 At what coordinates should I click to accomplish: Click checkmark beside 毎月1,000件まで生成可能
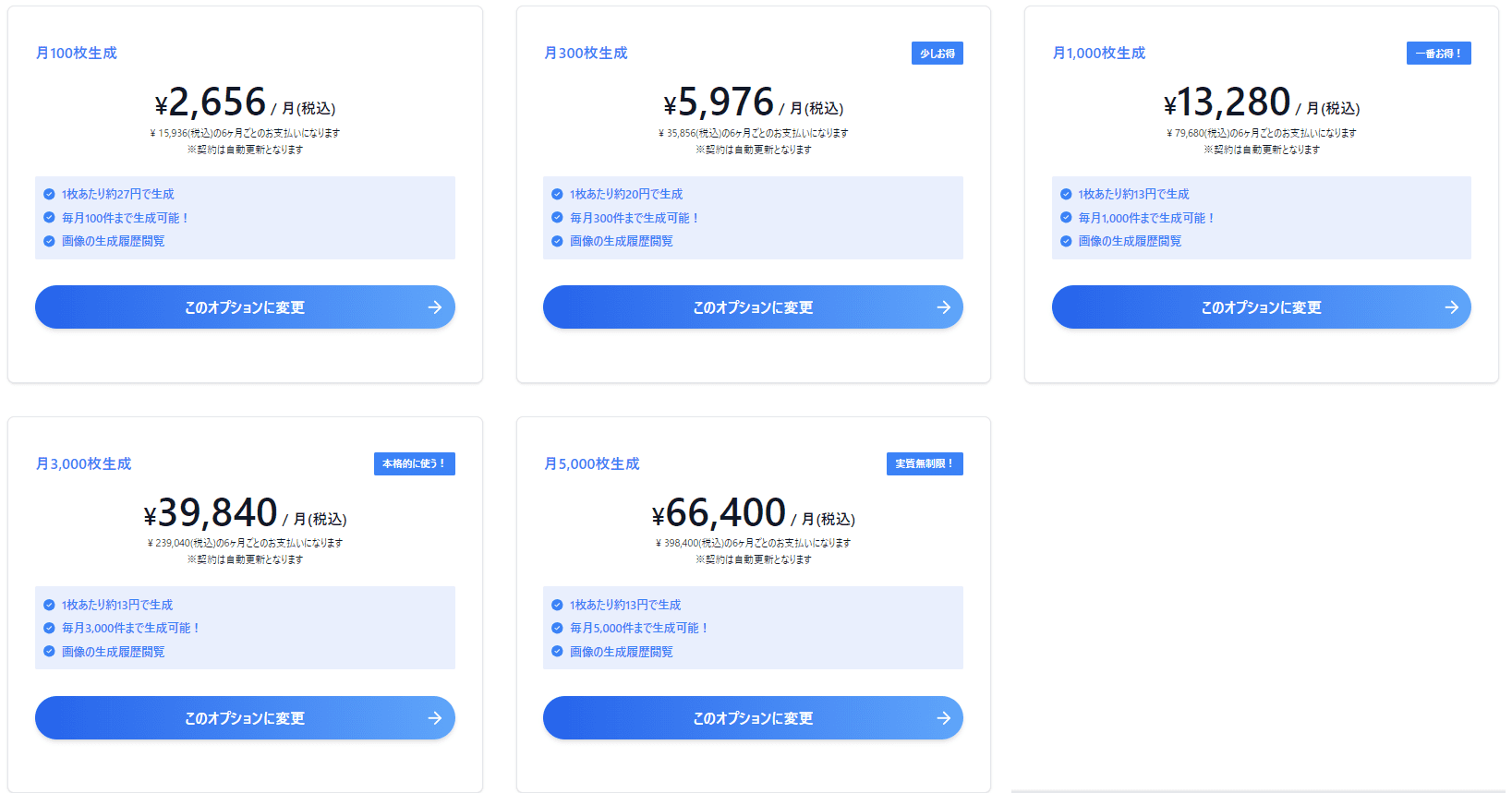pos(1066,218)
